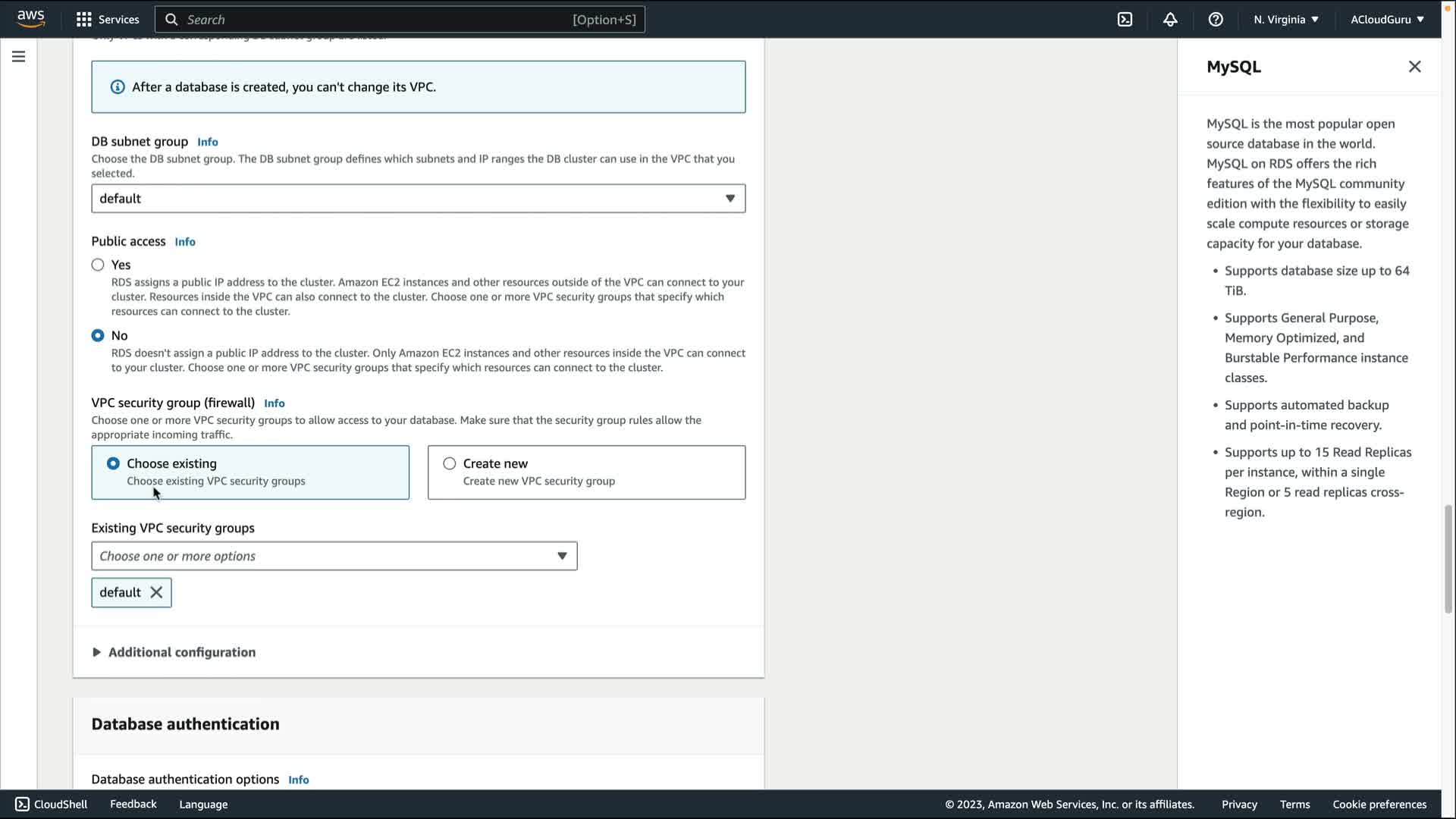Open the ACloudGuru account menu
Image resolution: width=1456 pixels, height=819 pixels.
tap(1387, 20)
